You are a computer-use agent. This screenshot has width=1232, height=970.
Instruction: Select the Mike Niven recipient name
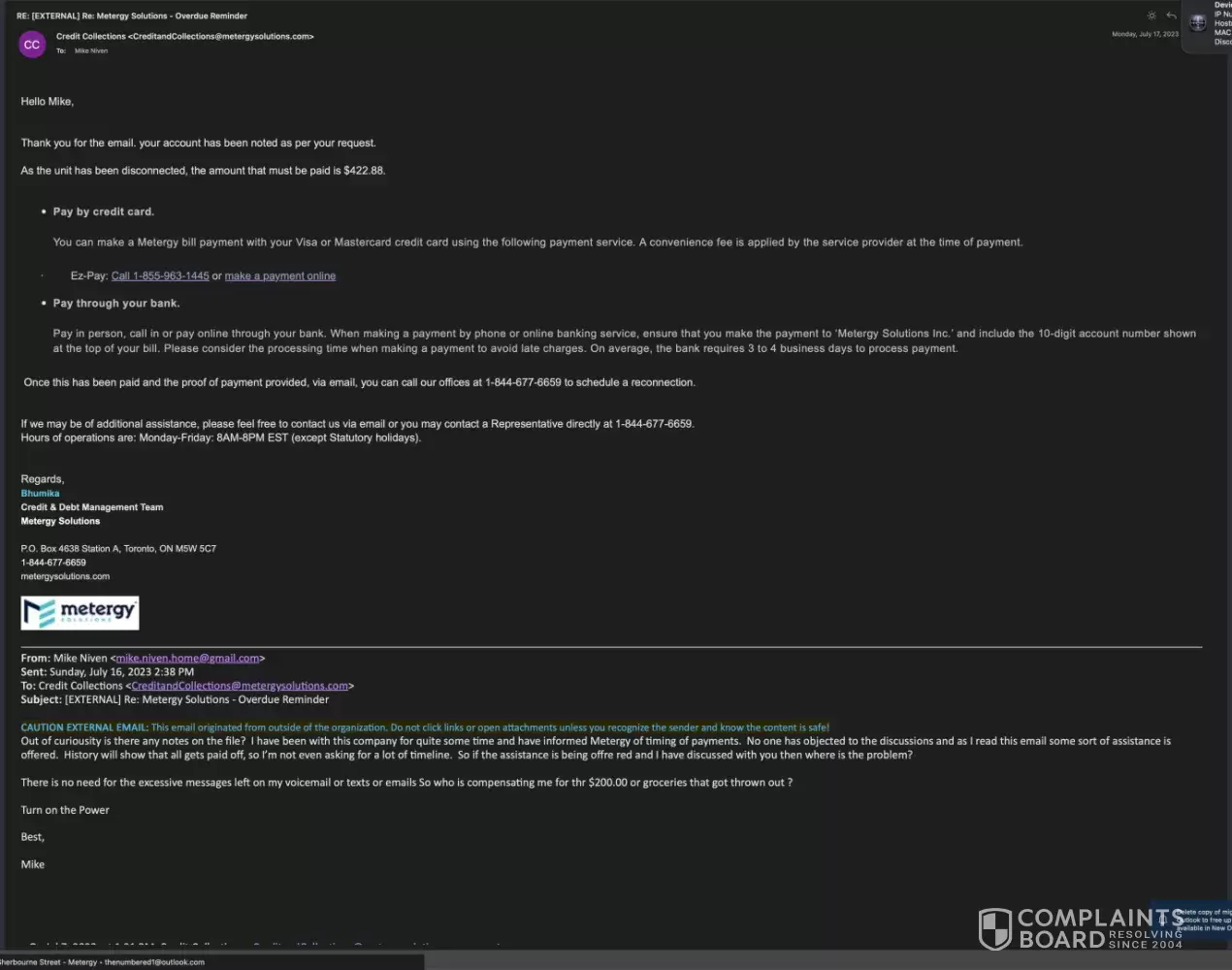pos(91,51)
